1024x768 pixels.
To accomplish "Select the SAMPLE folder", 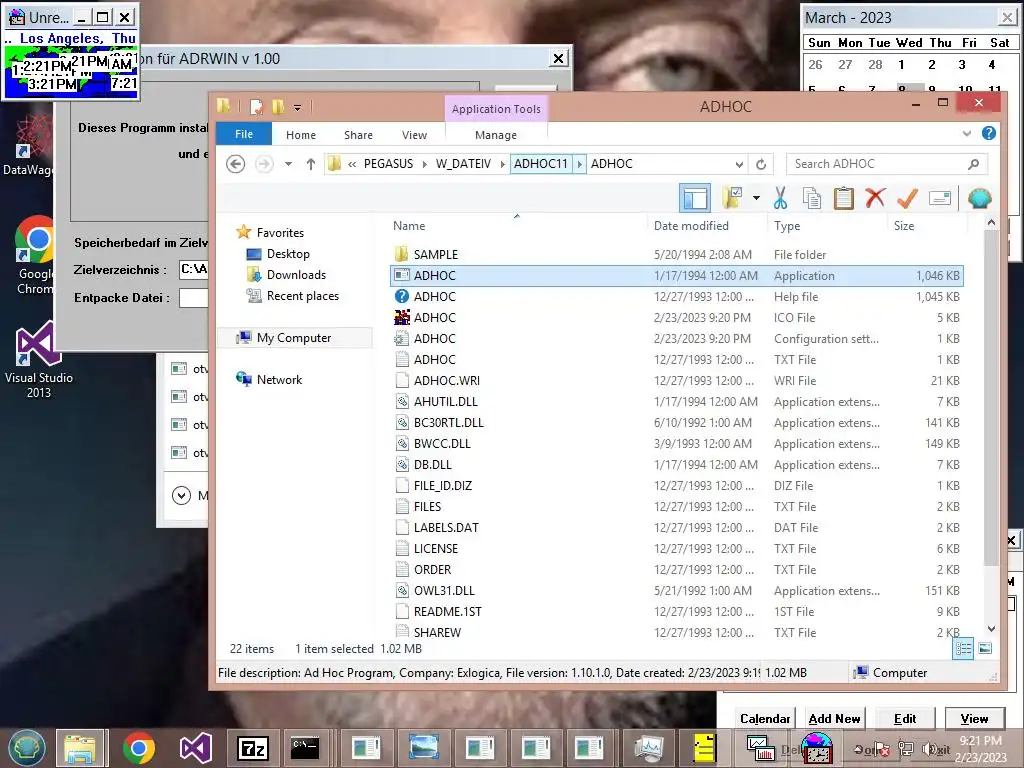I will click(677, 255).
